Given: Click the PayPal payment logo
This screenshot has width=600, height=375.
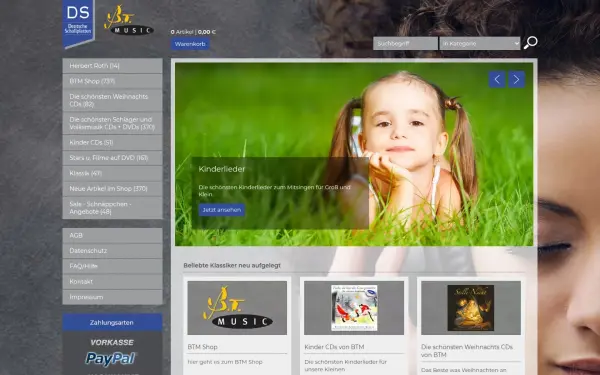Looking at the screenshot, I should pyautogui.click(x=111, y=359).
